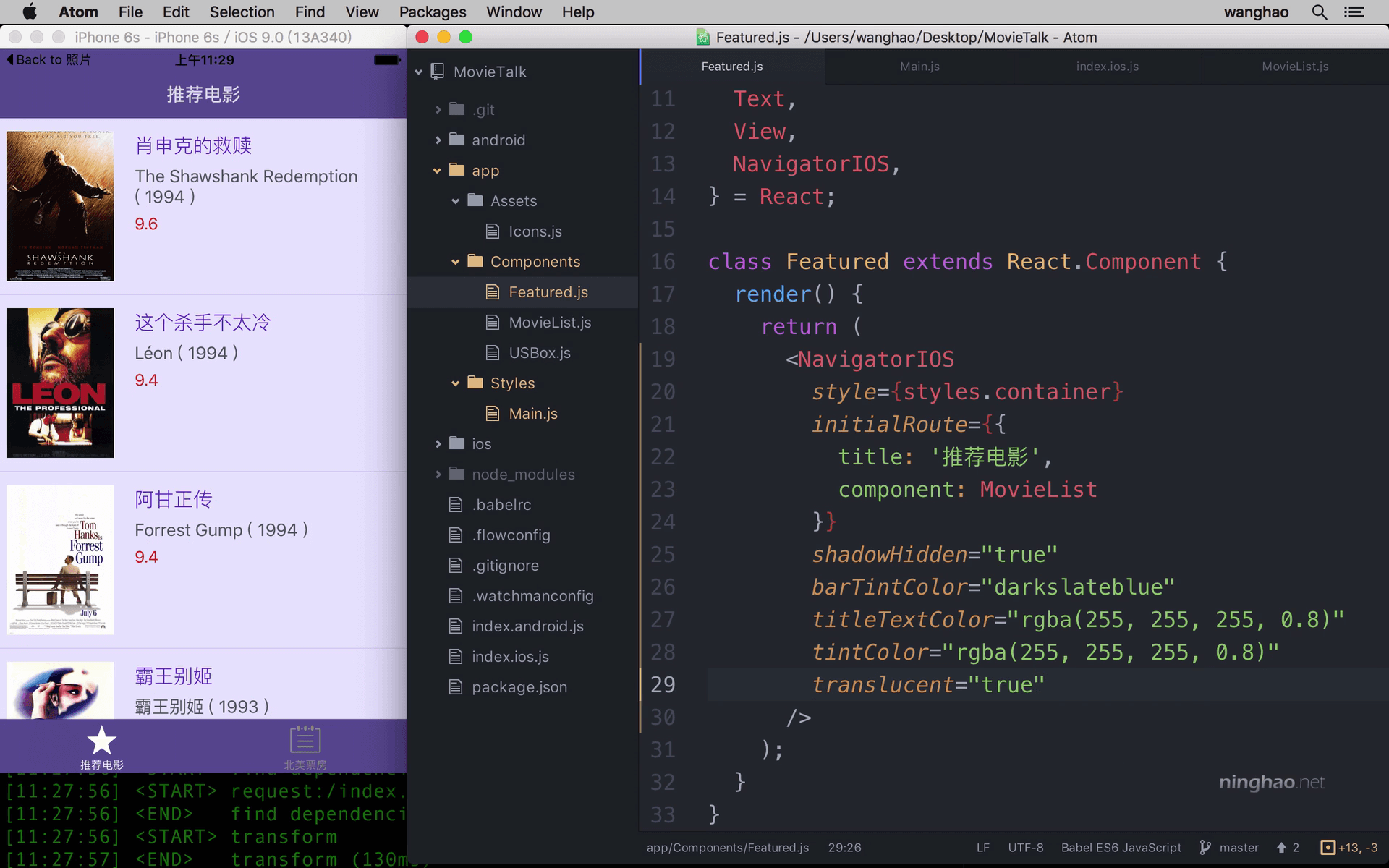Select the 北美票房 tab icon in simulator
This screenshot has height=868, width=1389.
pyautogui.click(x=305, y=739)
